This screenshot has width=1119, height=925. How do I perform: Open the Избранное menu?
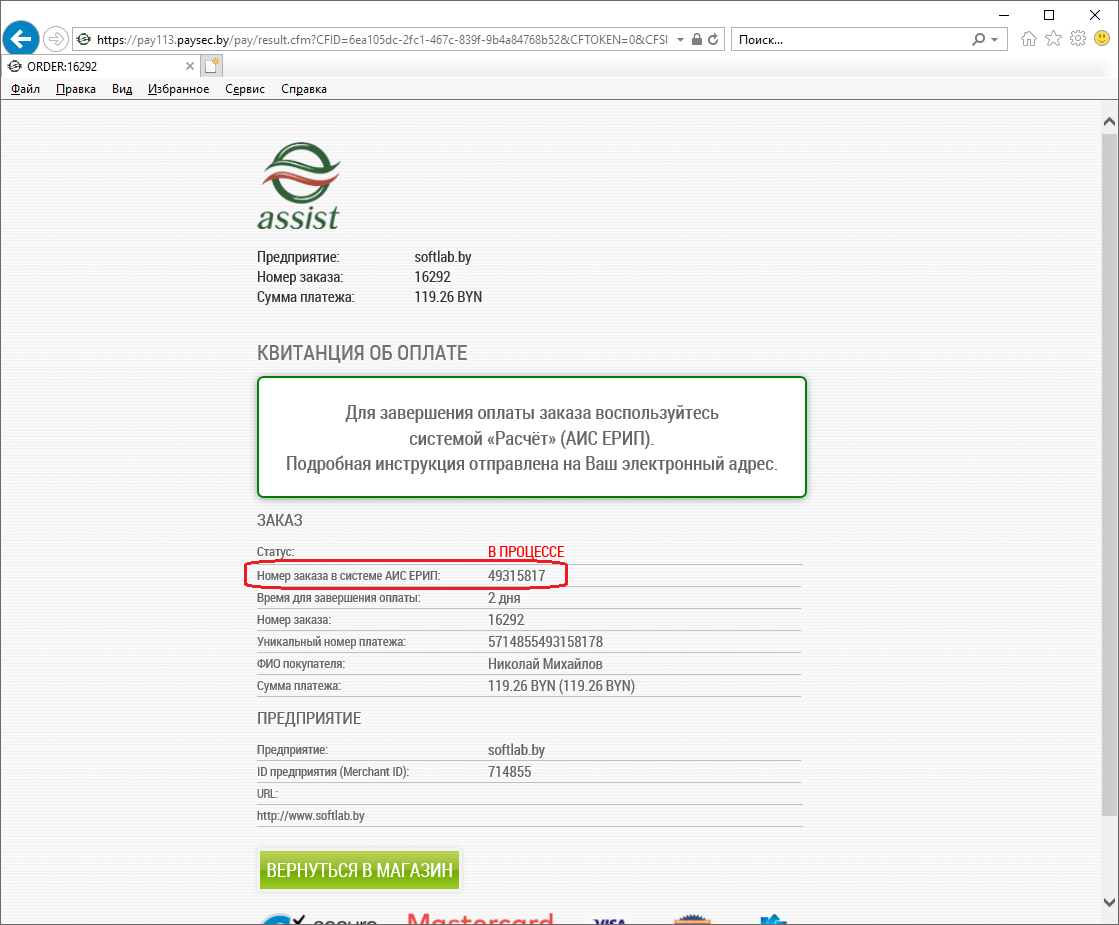178,89
